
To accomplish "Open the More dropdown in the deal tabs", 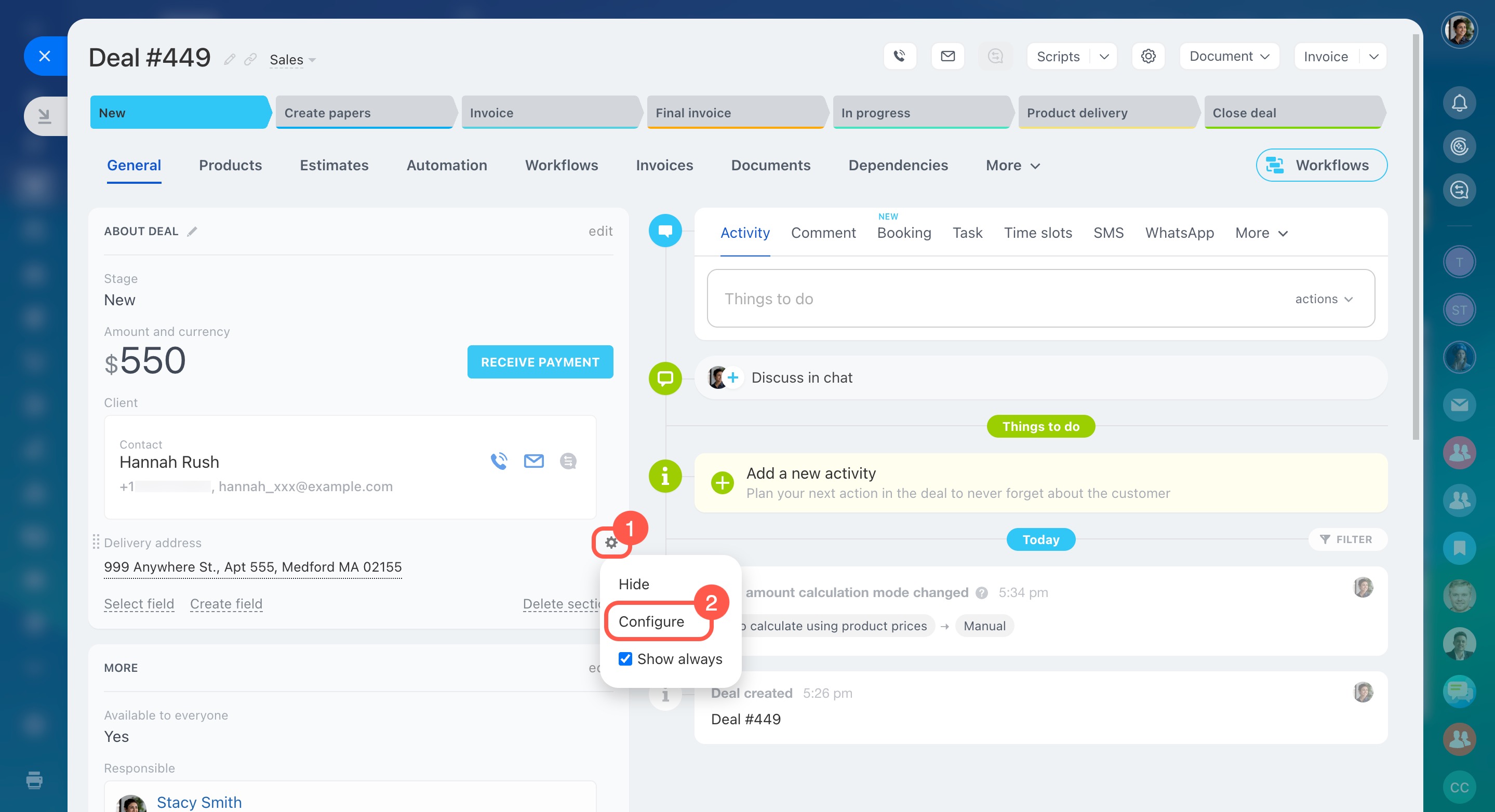I will point(1012,165).
